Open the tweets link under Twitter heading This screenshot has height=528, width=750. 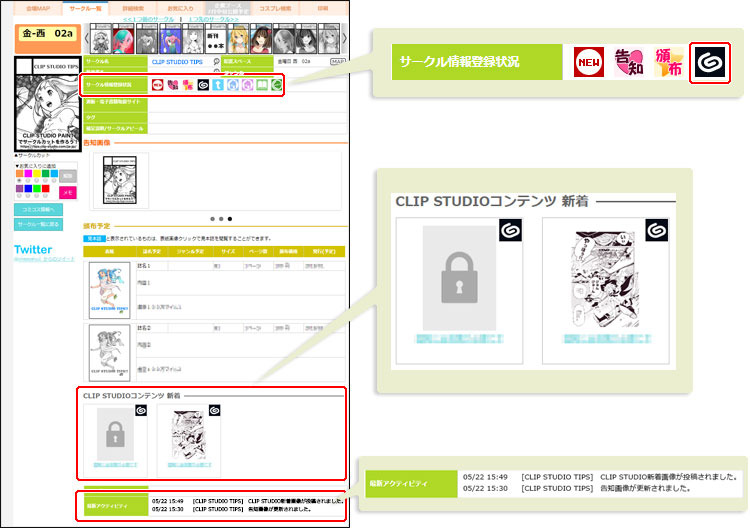point(44,259)
